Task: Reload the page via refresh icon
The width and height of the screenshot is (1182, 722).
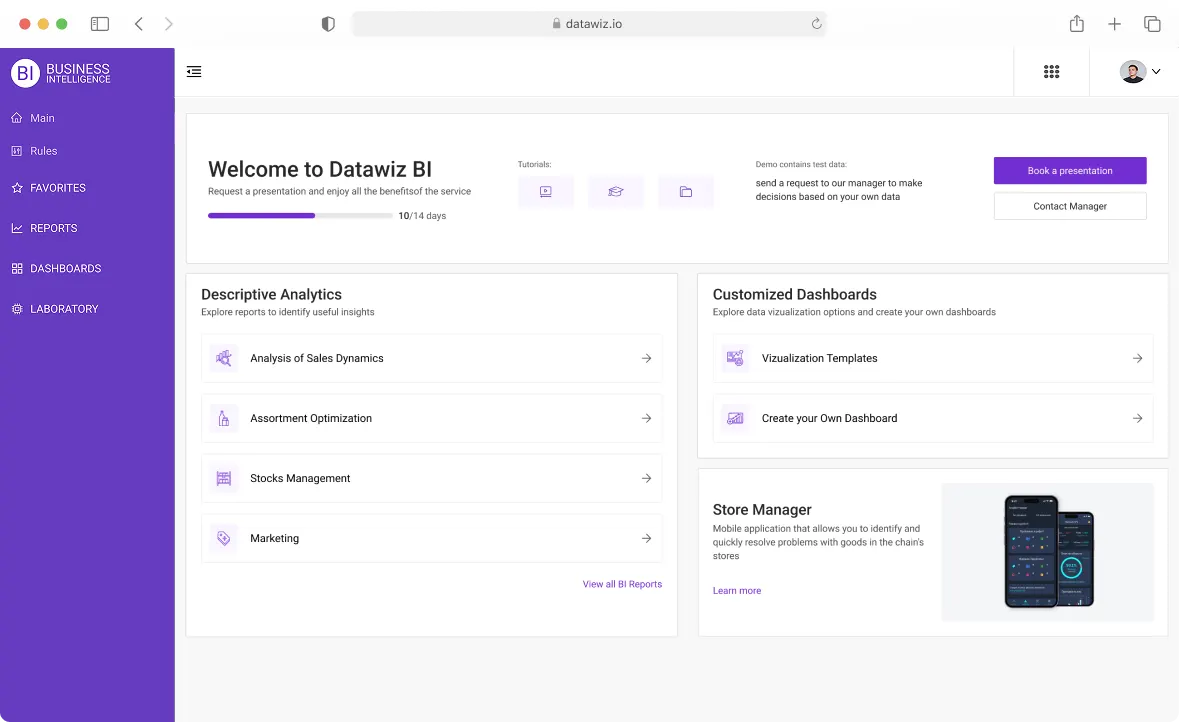Action: 816,24
